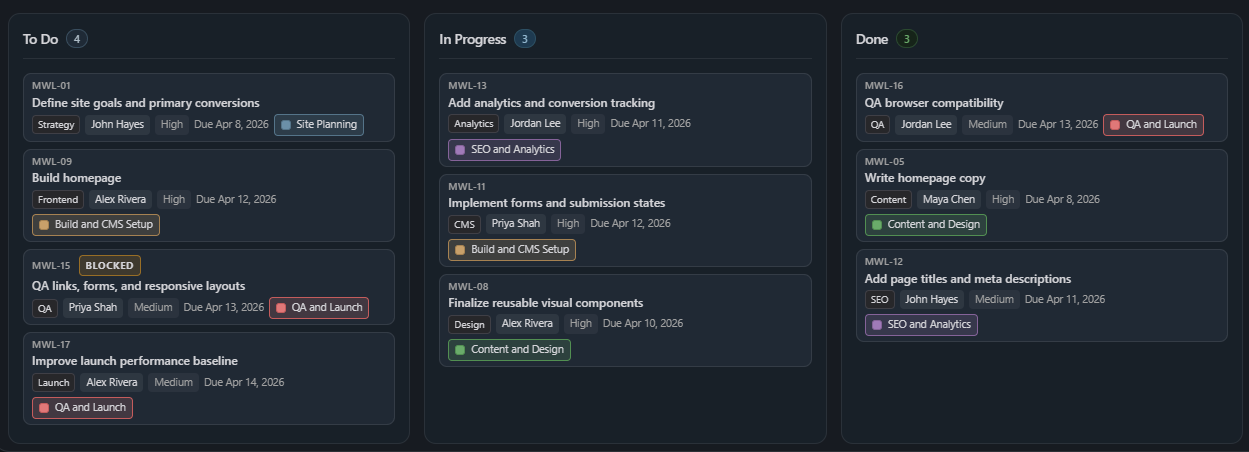Select the Content and Design tag on MWL-08
Screen dimensions: 1249x452
[509, 350]
